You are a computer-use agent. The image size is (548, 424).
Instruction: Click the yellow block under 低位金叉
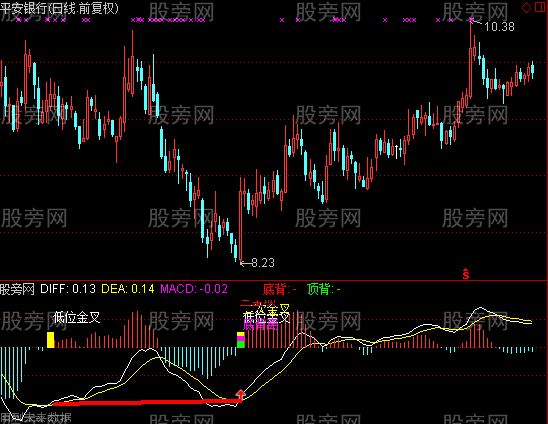coord(51,340)
